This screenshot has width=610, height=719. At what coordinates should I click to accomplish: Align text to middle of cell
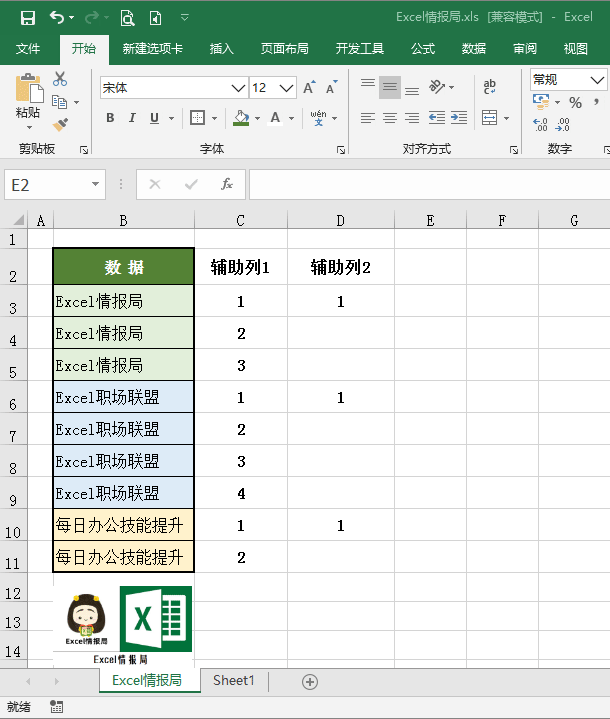tap(390, 87)
